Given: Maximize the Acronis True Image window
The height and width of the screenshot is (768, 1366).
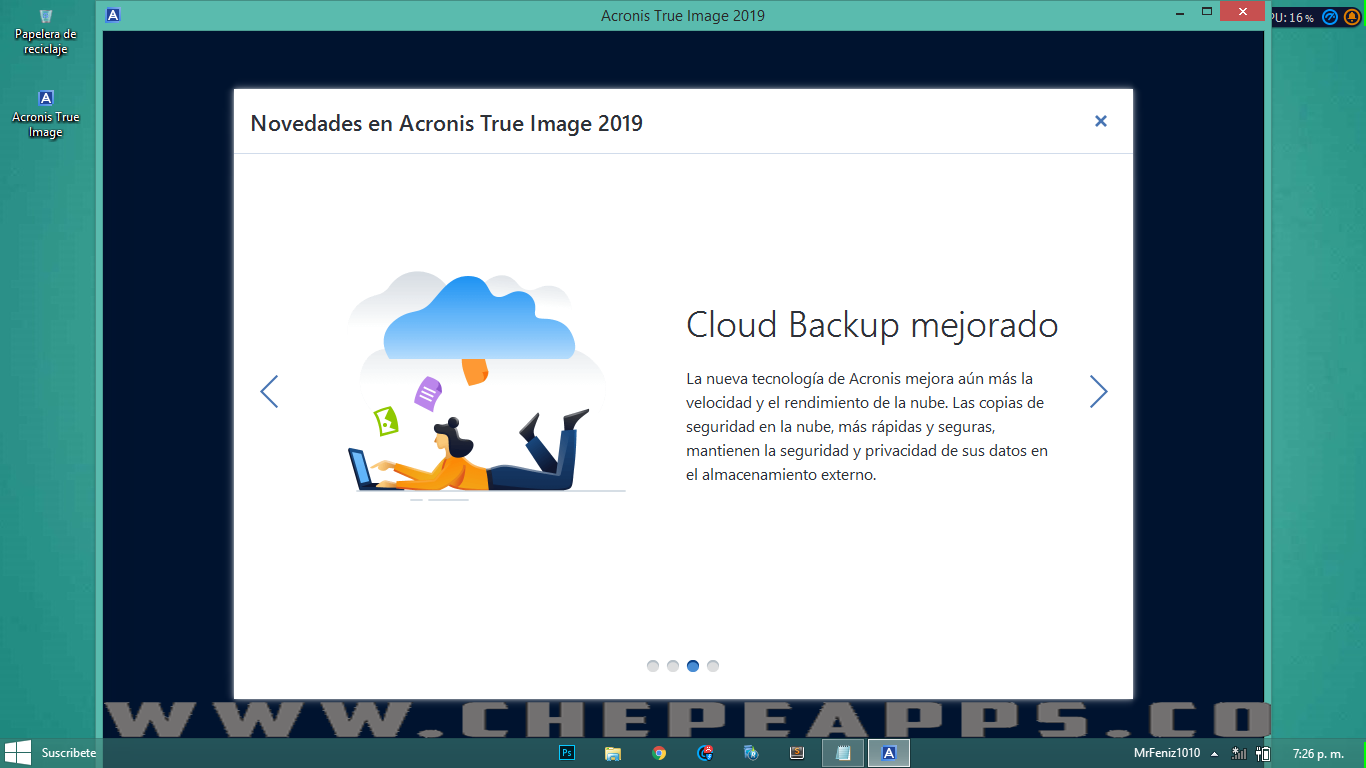Looking at the screenshot, I should 1206,12.
